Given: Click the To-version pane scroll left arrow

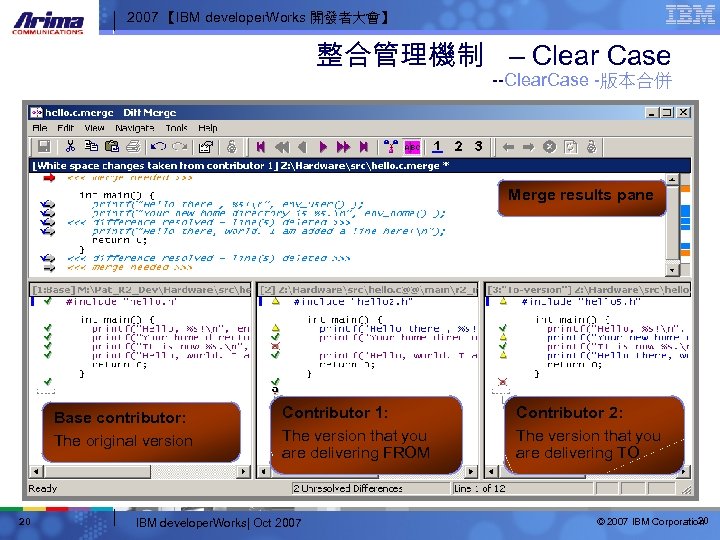Looking at the screenshot, I should 491,471.
